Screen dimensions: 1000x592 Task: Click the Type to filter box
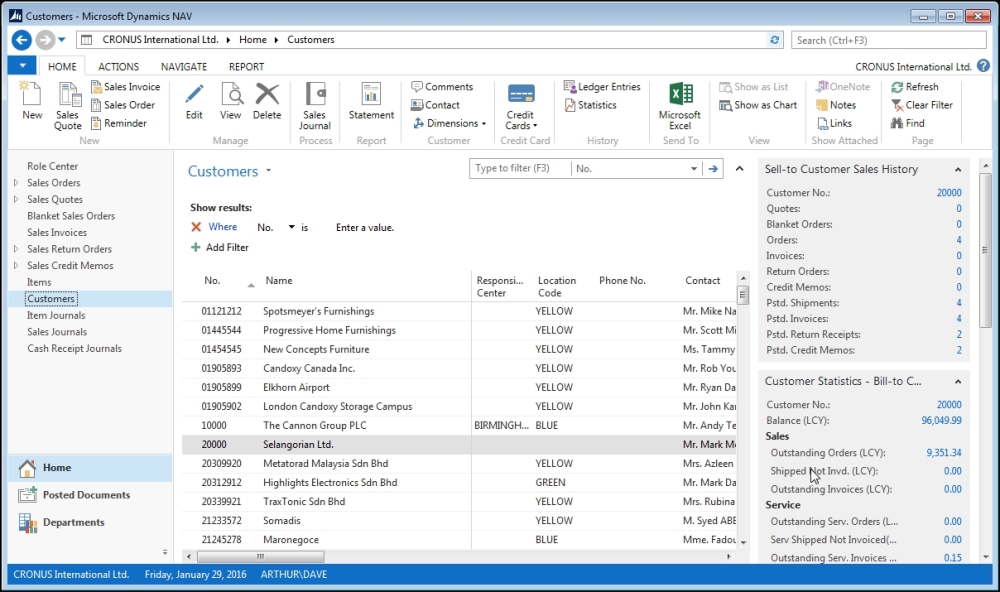(520, 168)
